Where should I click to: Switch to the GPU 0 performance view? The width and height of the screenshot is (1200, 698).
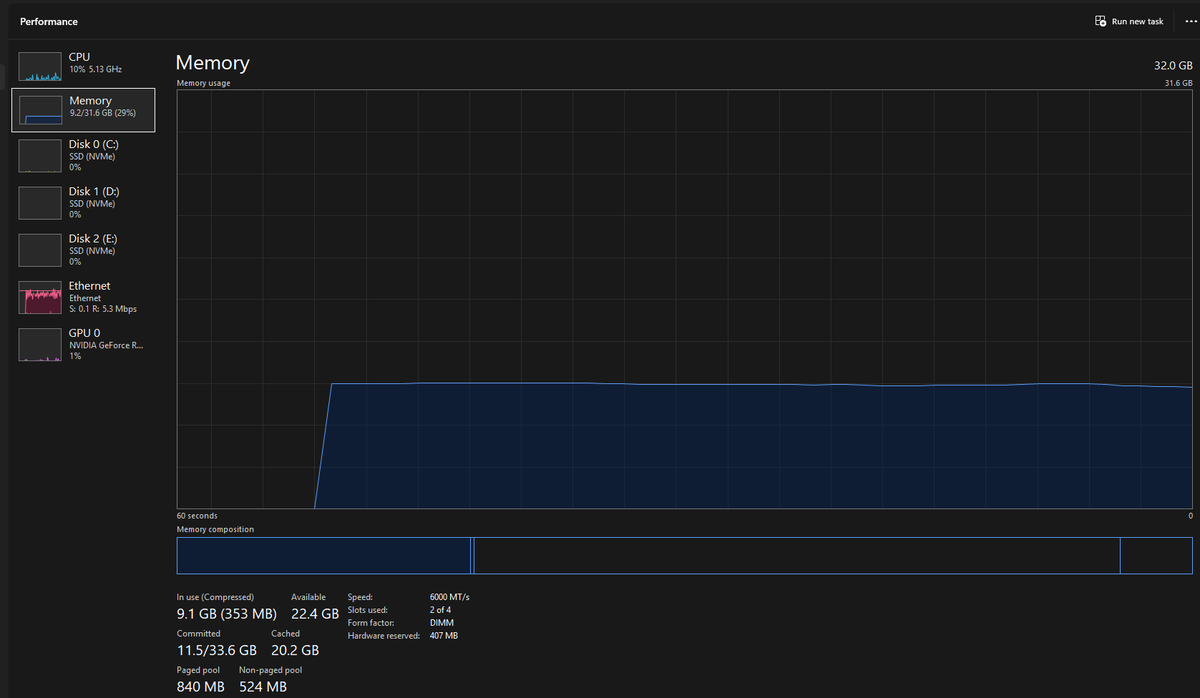(83, 344)
